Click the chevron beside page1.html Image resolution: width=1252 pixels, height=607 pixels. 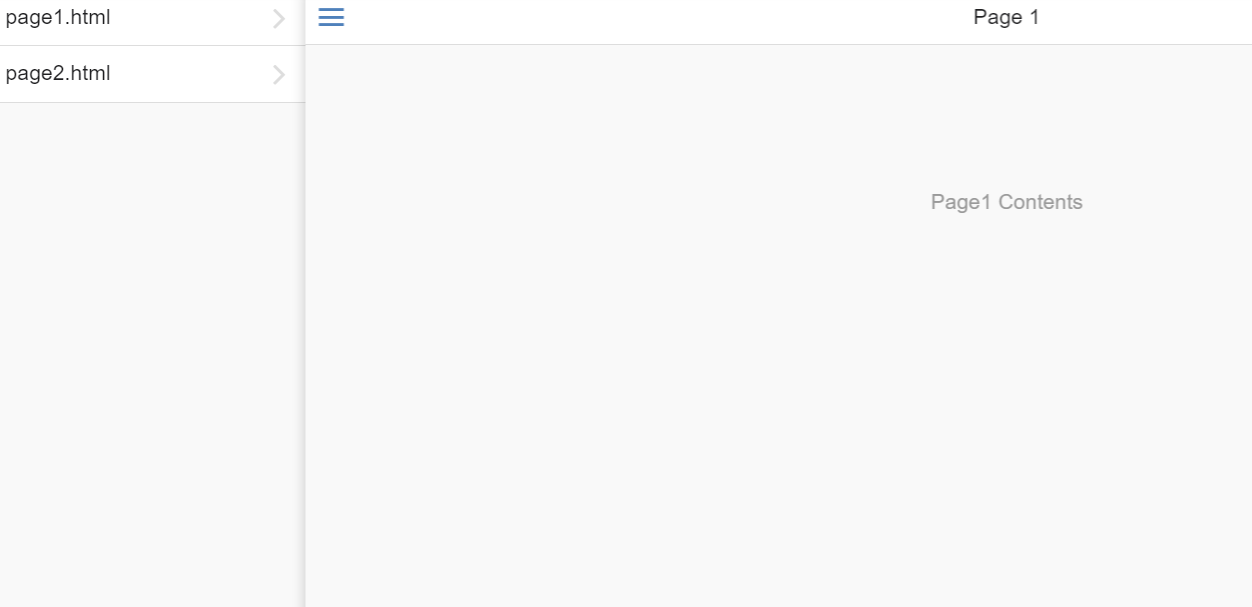point(279,18)
